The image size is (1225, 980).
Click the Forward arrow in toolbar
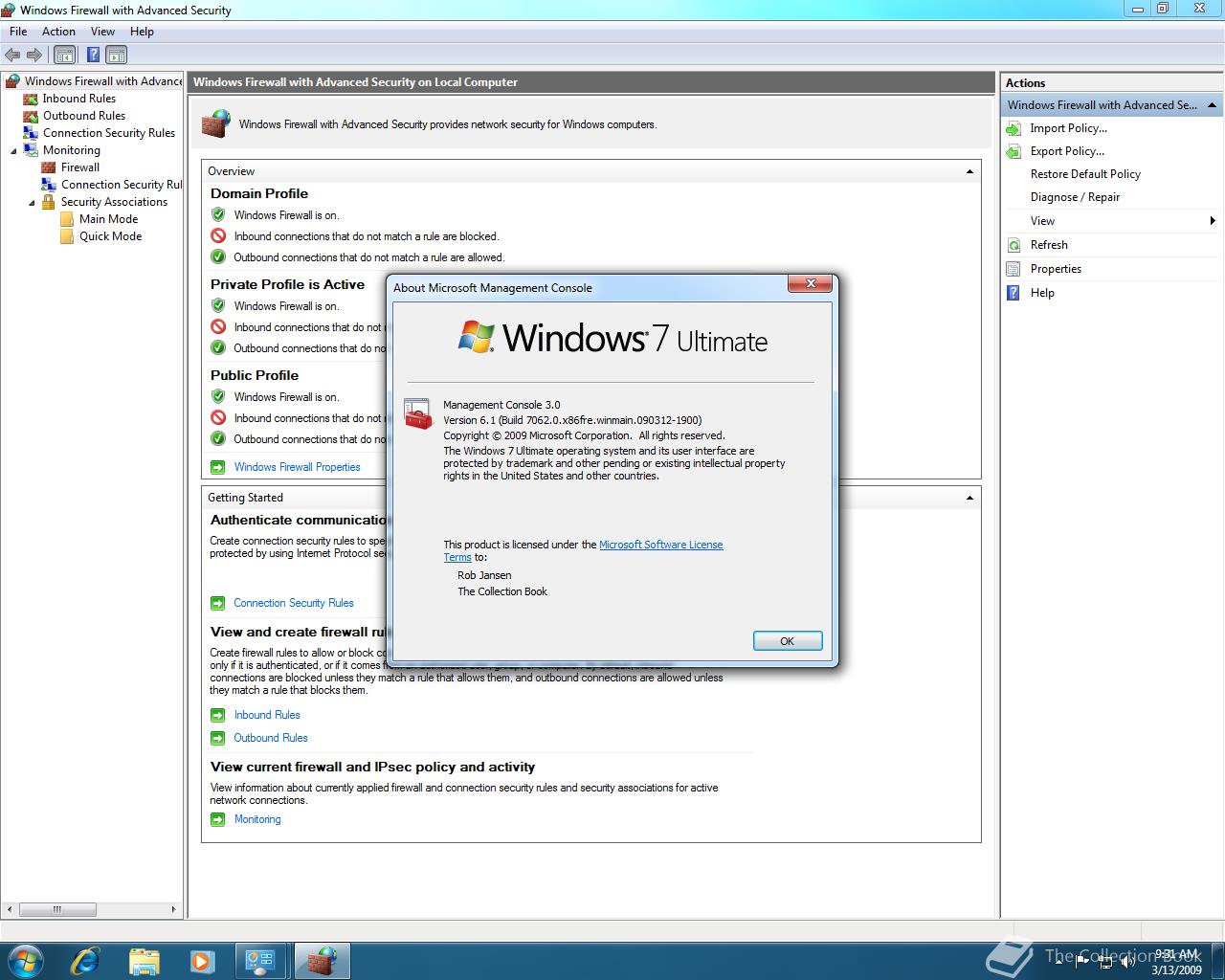pos(34,55)
